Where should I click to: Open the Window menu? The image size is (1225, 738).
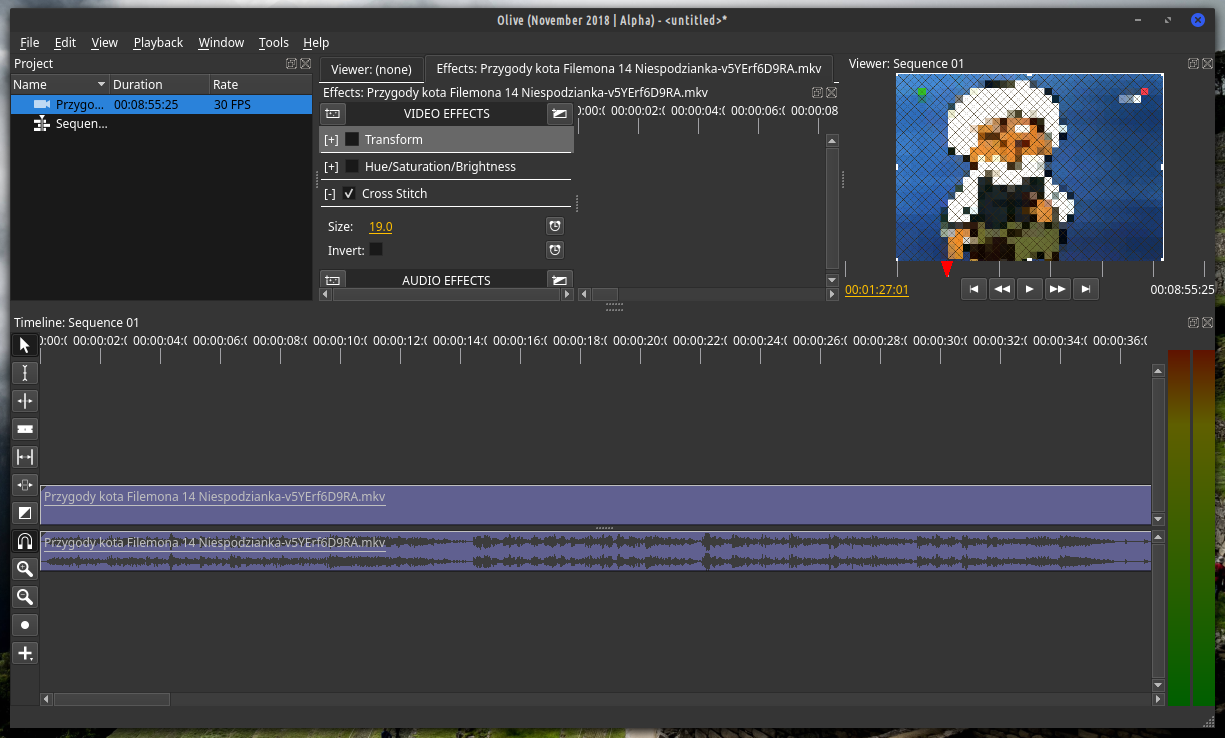221,43
